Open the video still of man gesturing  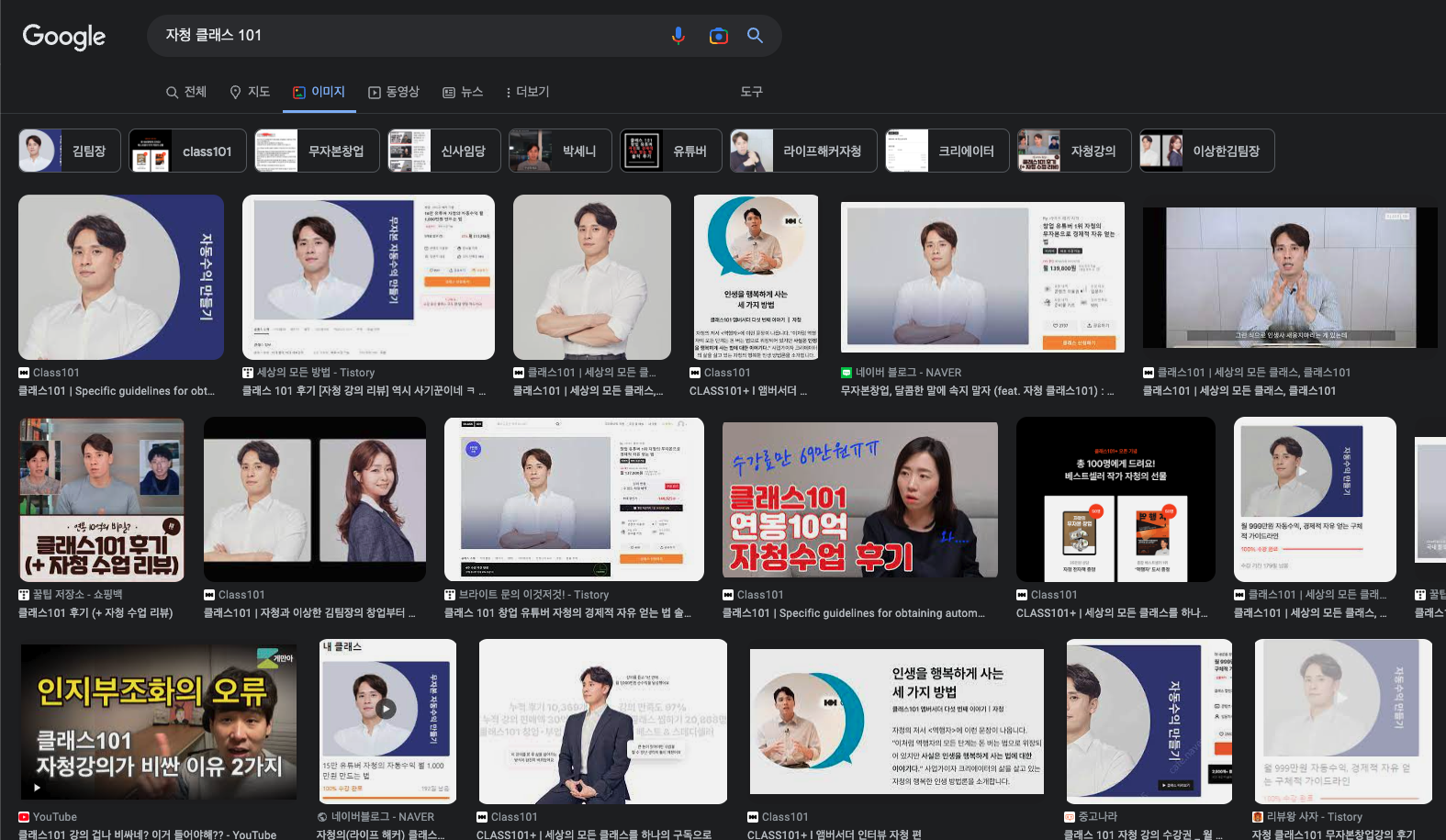pos(1290,277)
